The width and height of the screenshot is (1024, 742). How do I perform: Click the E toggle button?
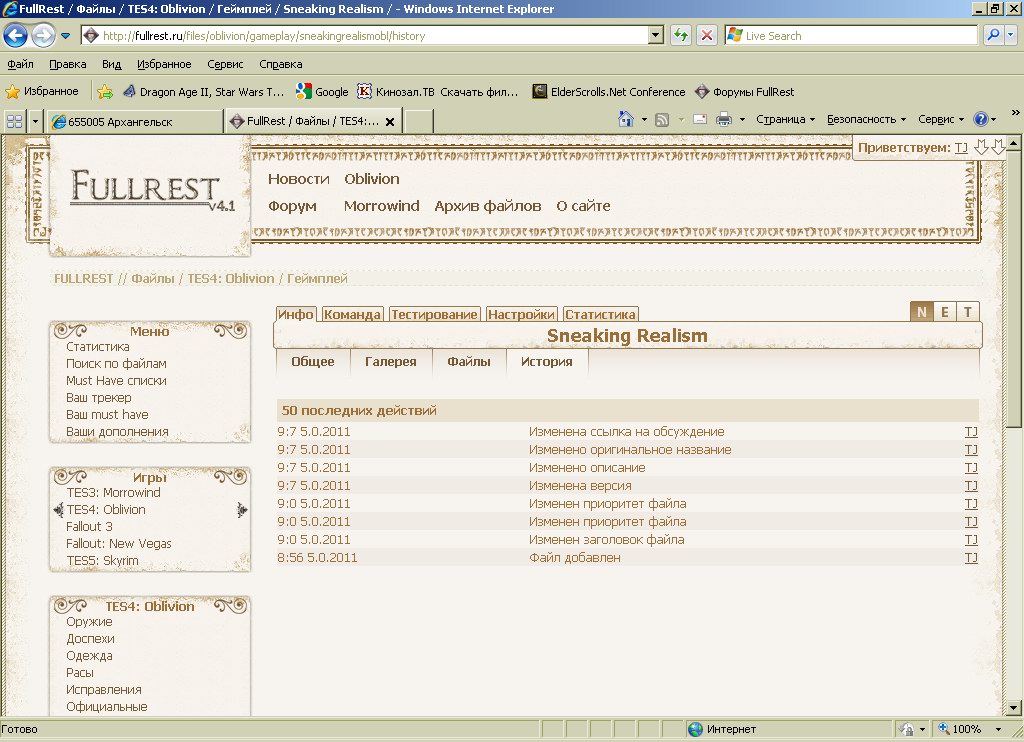point(944,312)
